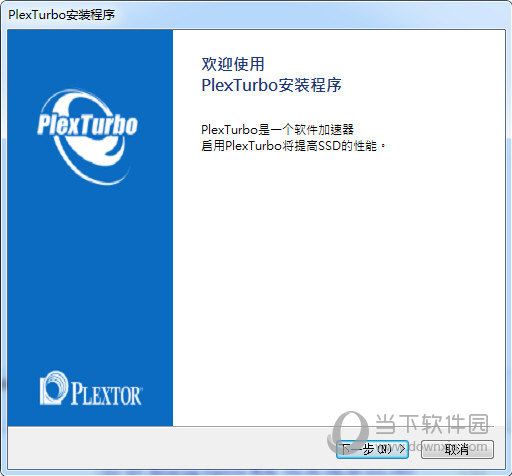Click the PlexTurbo logo in blue panel

pos(87,137)
